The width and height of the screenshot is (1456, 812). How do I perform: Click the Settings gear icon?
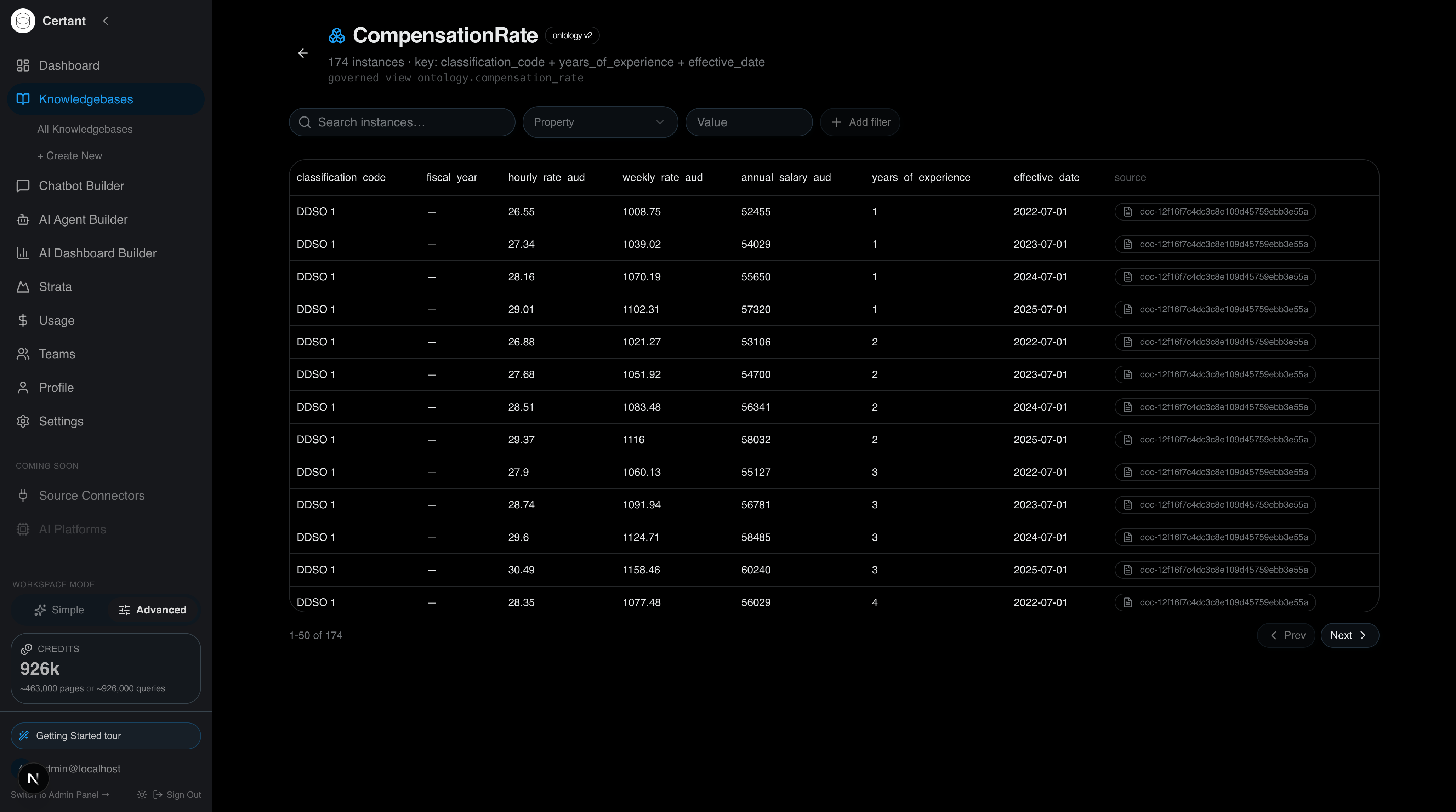(x=23, y=421)
